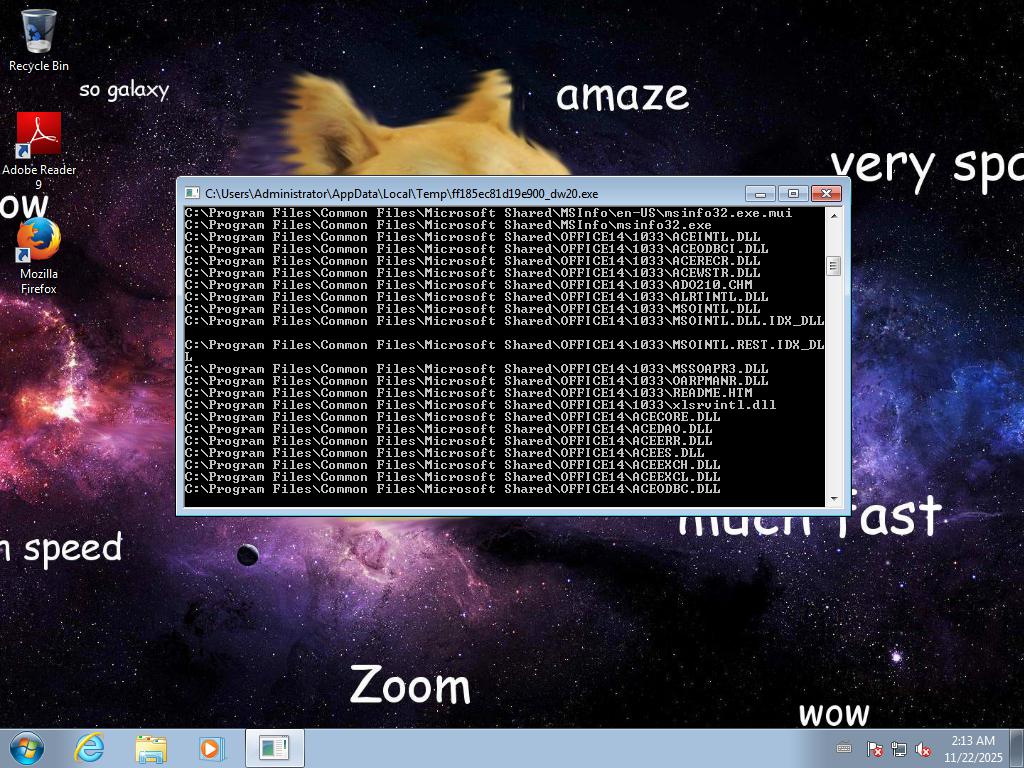The image size is (1024, 768).
Task: Open the Windows Start menu orb
Action: point(27,748)
